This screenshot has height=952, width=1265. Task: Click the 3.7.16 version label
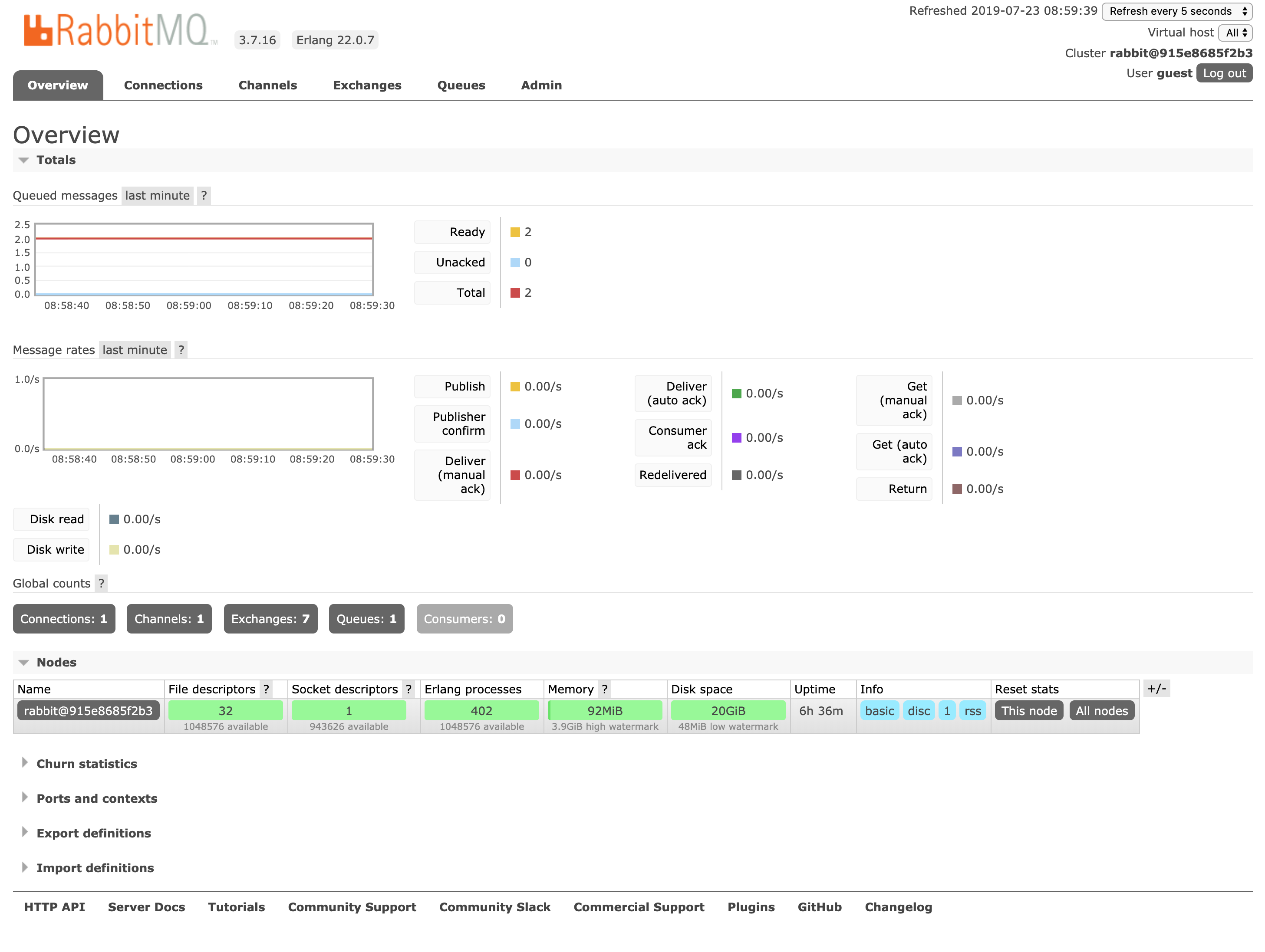tap(257, 40)
